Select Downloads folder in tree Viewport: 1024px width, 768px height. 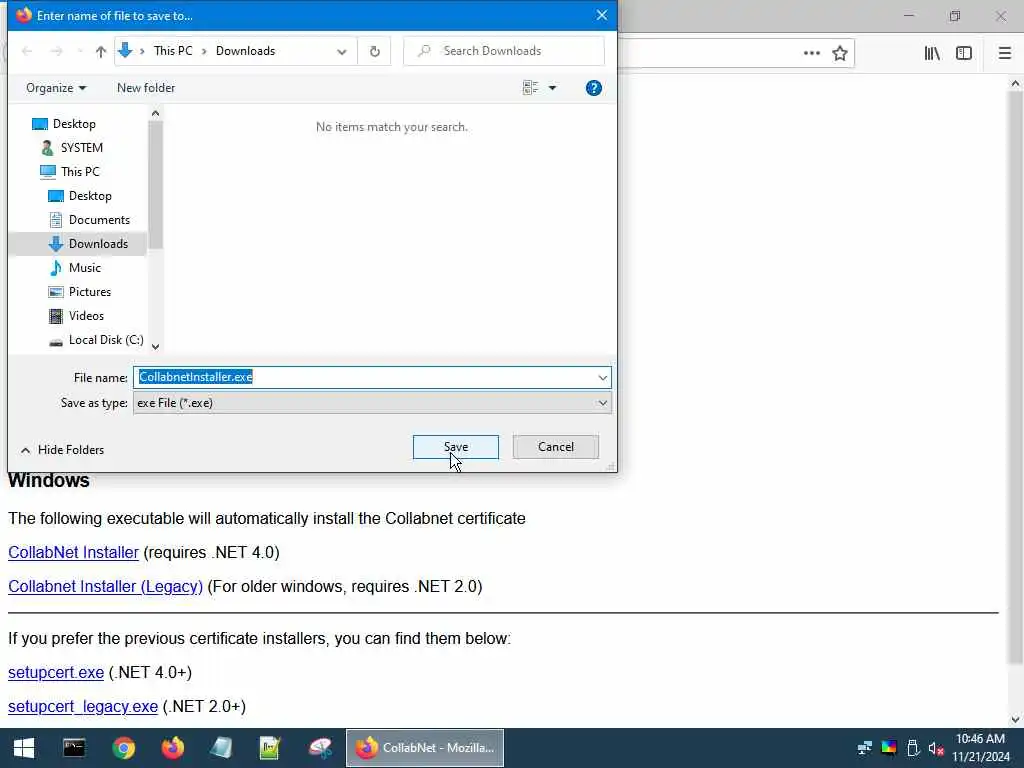tap(88, 244)
